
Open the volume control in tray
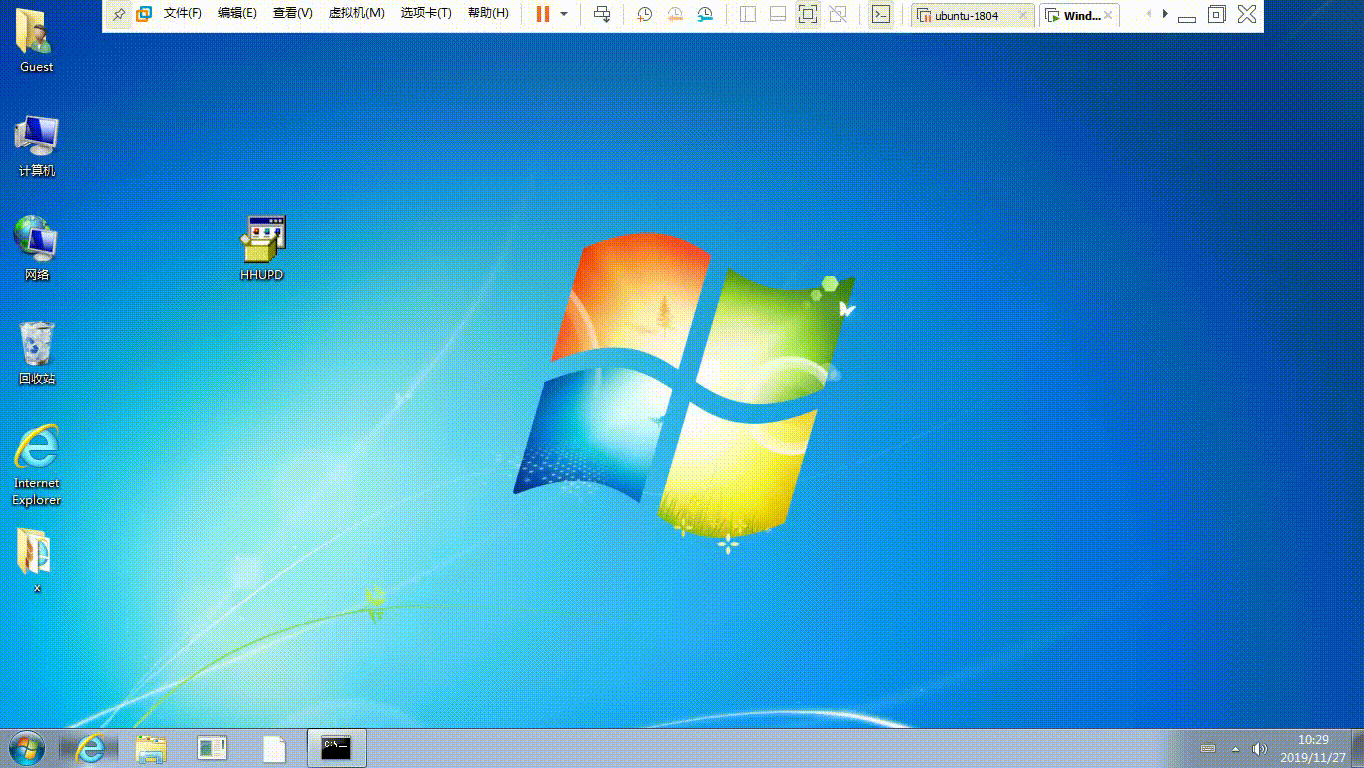click(1260, 748)
